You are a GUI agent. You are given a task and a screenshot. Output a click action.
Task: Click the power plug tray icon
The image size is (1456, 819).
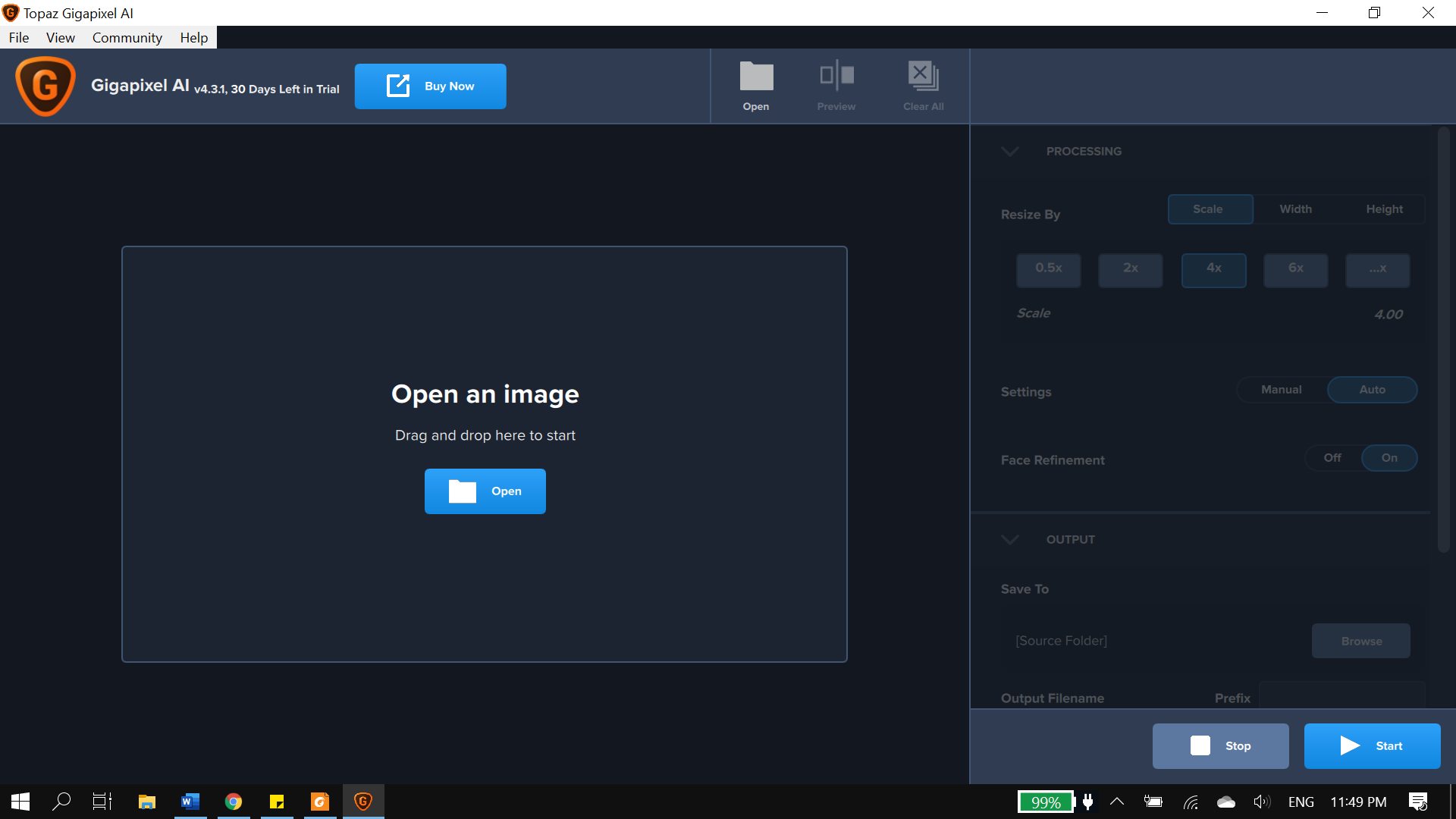pyautogui.click(x=1088, y=802)
